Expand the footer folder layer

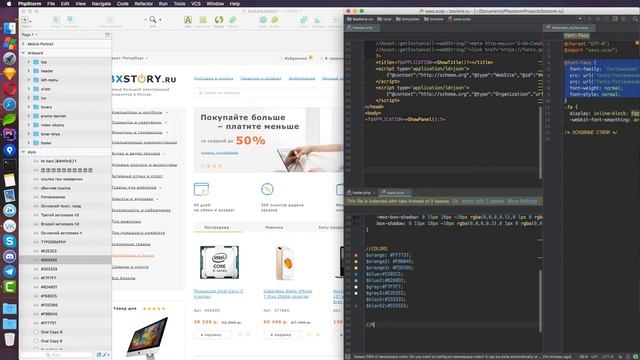(x=29, y=142)
